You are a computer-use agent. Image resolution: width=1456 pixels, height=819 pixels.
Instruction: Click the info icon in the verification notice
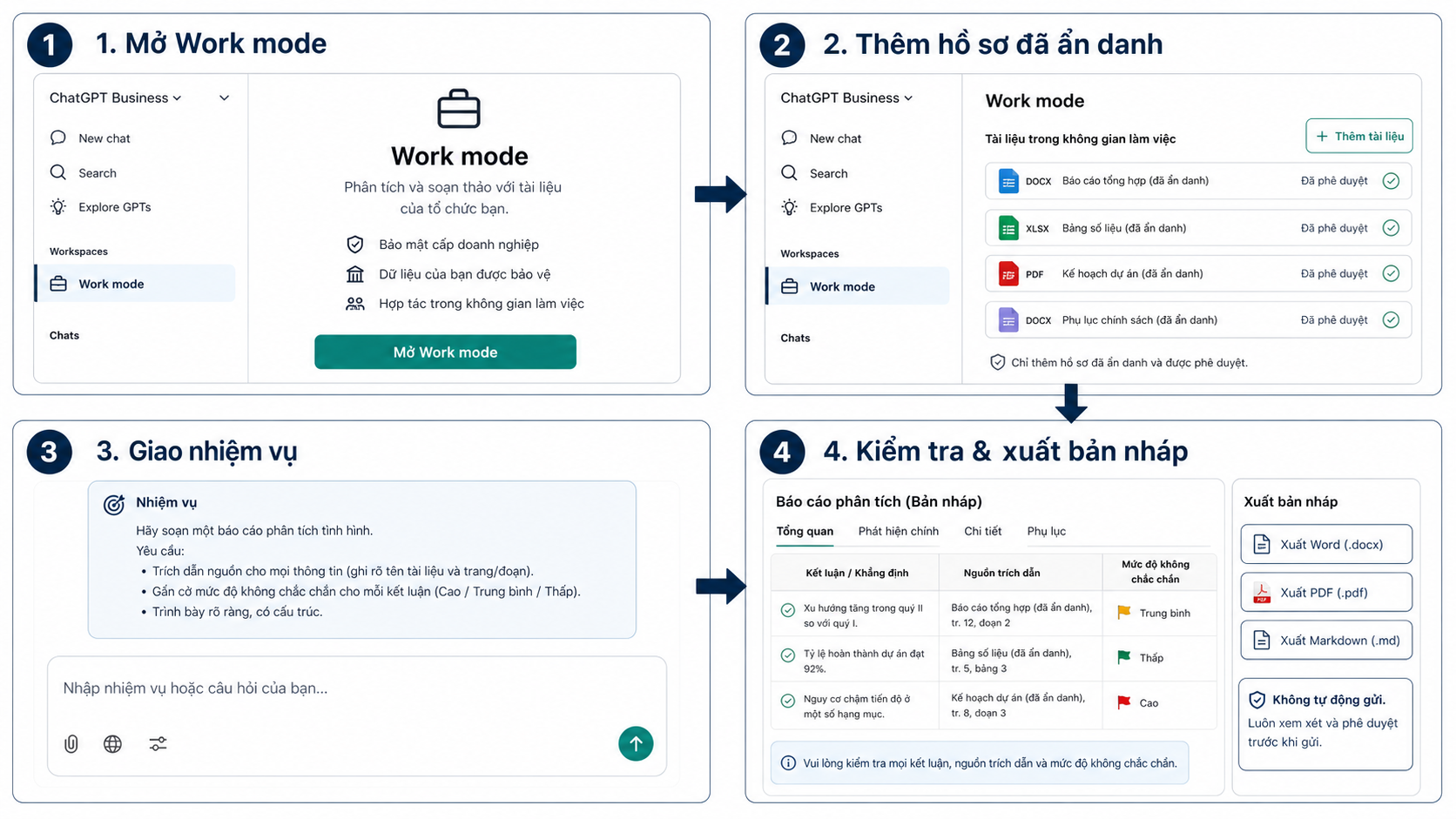click(x=788, y=763)
